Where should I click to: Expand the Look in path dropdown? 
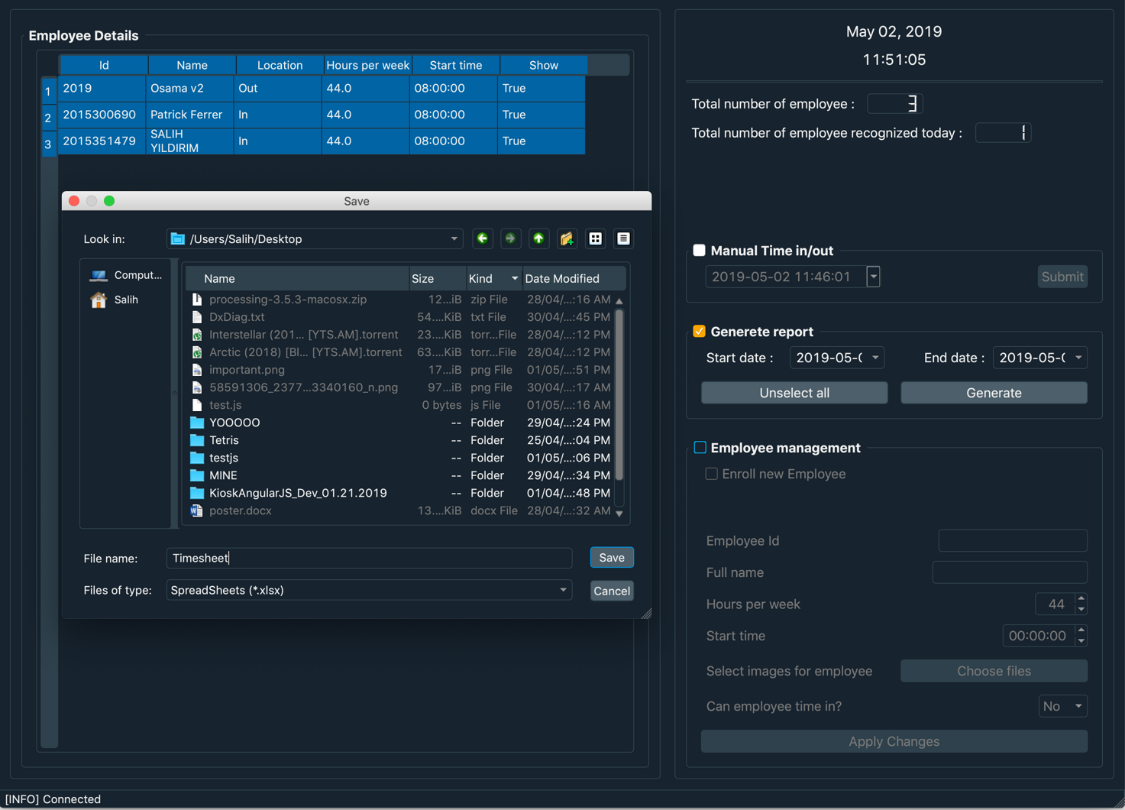tap(453, 239)
